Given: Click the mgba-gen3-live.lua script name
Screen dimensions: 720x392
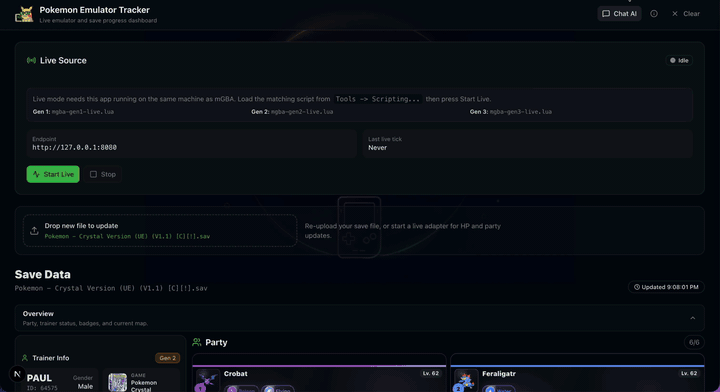Looking at the screenshot, I should coord(521,112).
